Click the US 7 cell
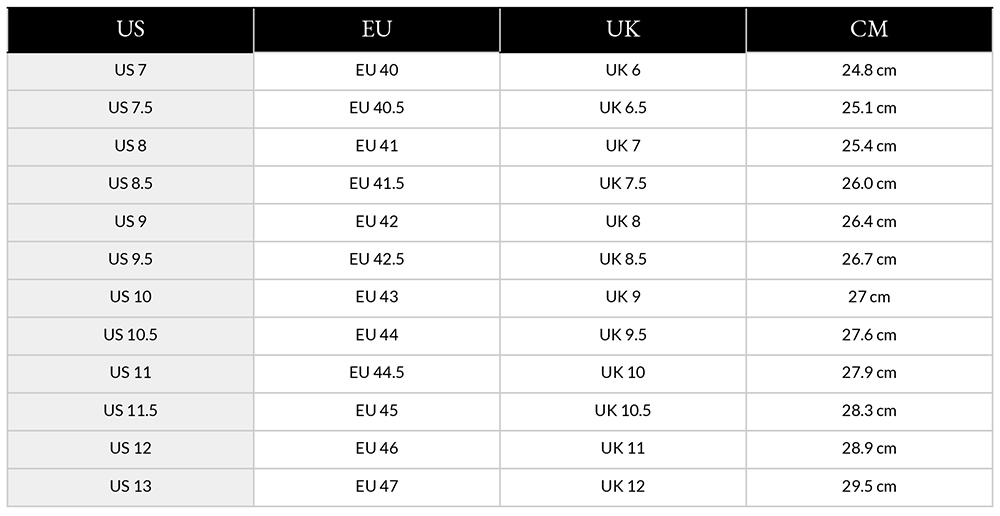Image resolution: width=1000 pixels, height=516 pixels. (x=131, y=71)
